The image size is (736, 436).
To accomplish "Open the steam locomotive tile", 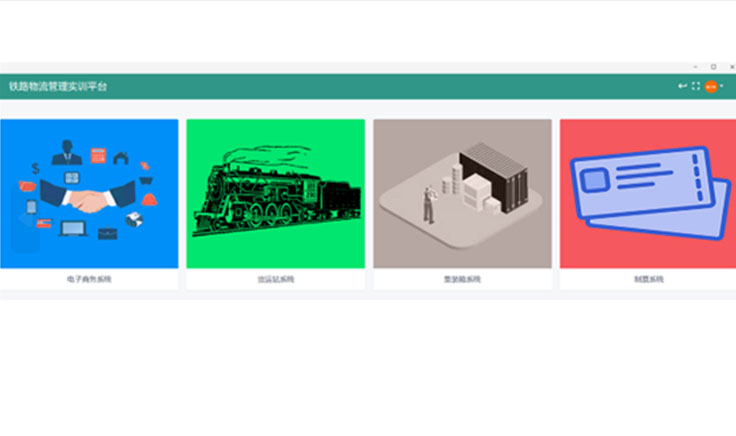I will [276, 194].
